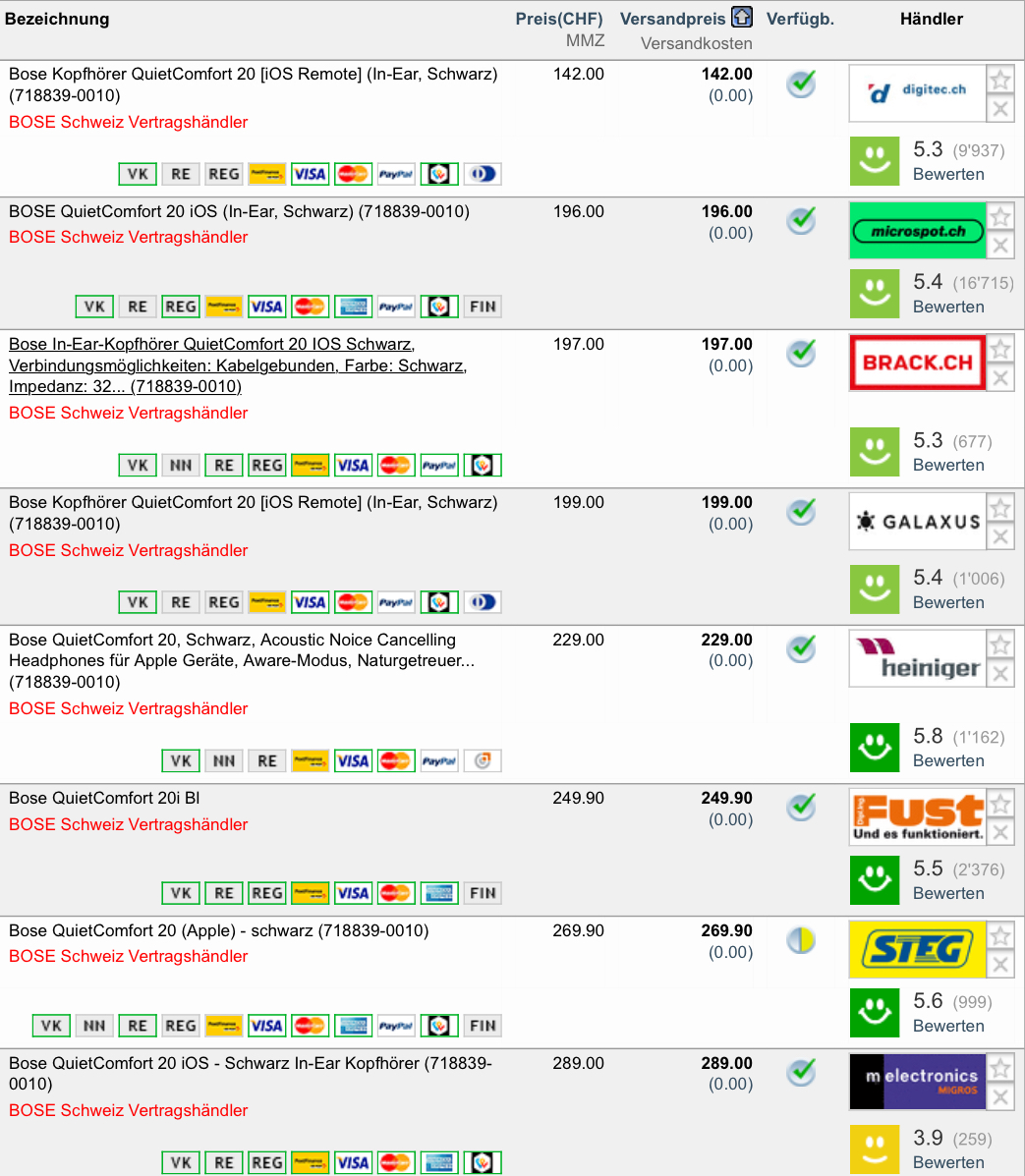1025x1176 pixels.
Task: Click the half-yellow availability icon for STEG
Action: click(x=802, y=940)
